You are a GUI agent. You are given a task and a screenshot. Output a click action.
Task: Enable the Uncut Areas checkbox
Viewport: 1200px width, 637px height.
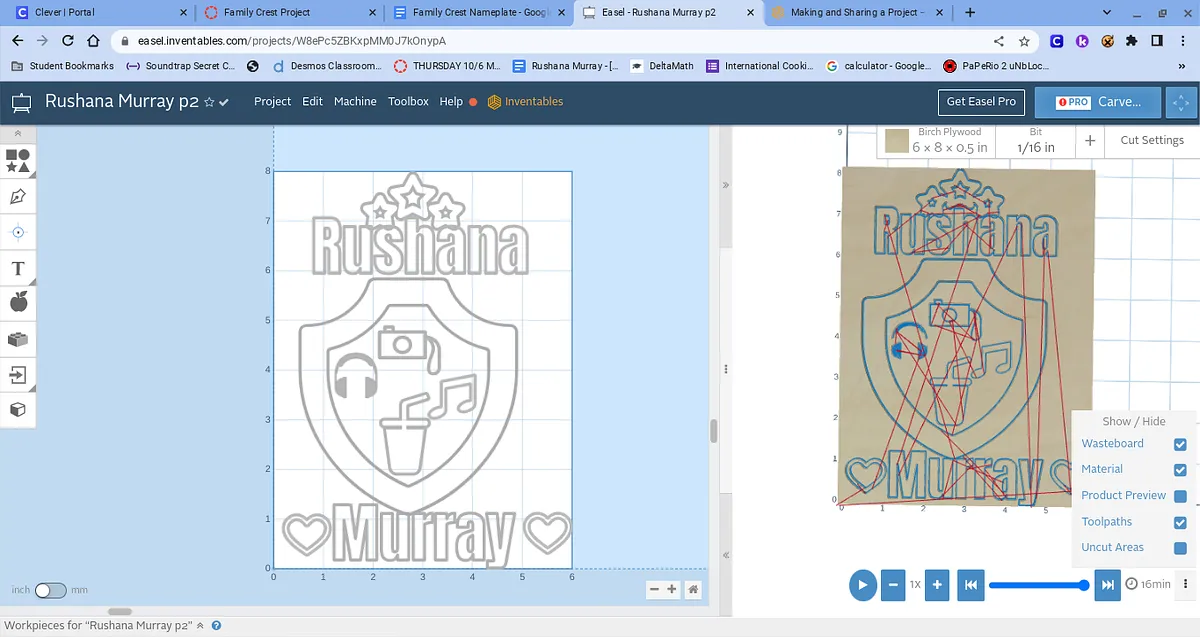tap(1180, 548)
